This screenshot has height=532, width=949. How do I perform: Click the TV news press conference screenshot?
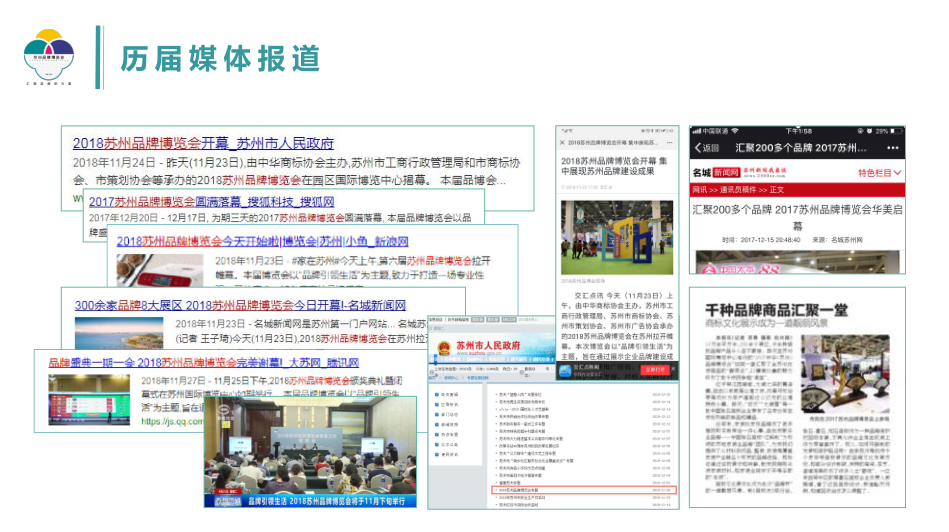(x=310, y=452)
